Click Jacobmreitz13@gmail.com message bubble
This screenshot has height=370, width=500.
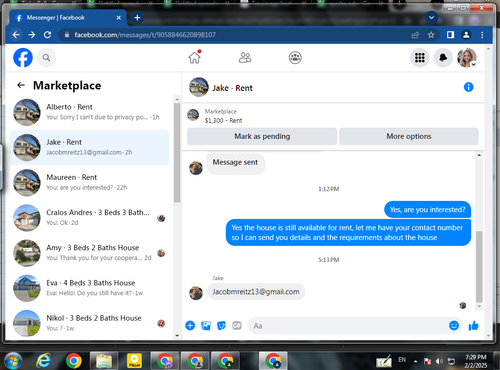[256, 292]
